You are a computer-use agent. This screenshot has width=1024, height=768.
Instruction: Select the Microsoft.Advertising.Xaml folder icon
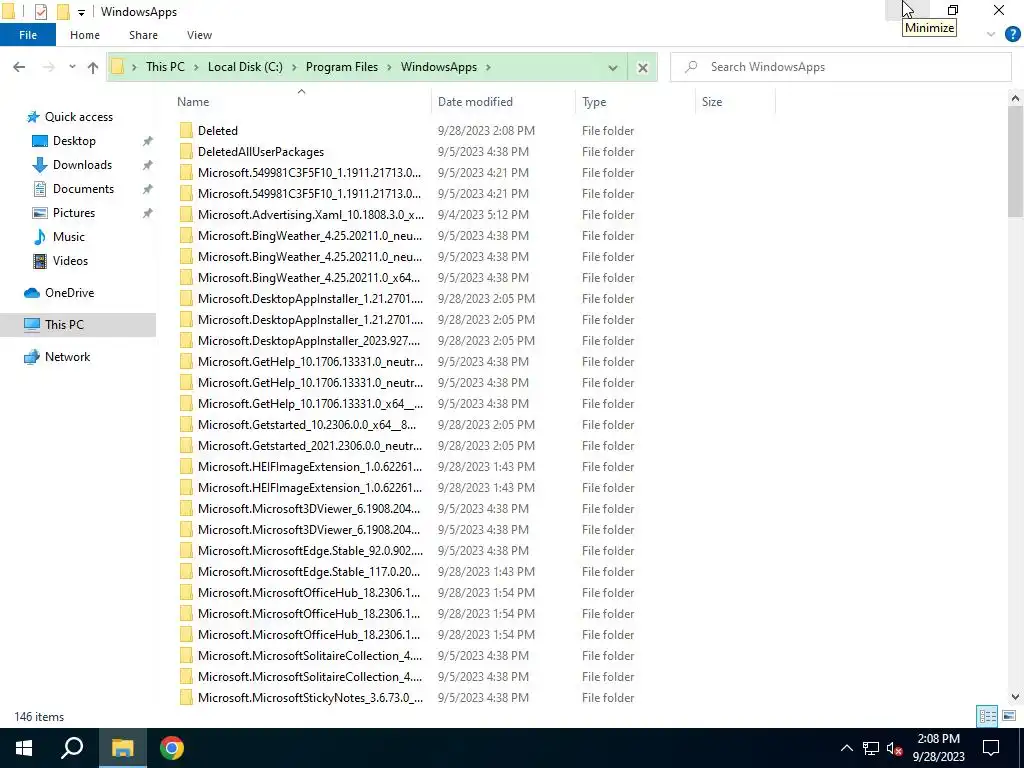(x=186, y=215)
